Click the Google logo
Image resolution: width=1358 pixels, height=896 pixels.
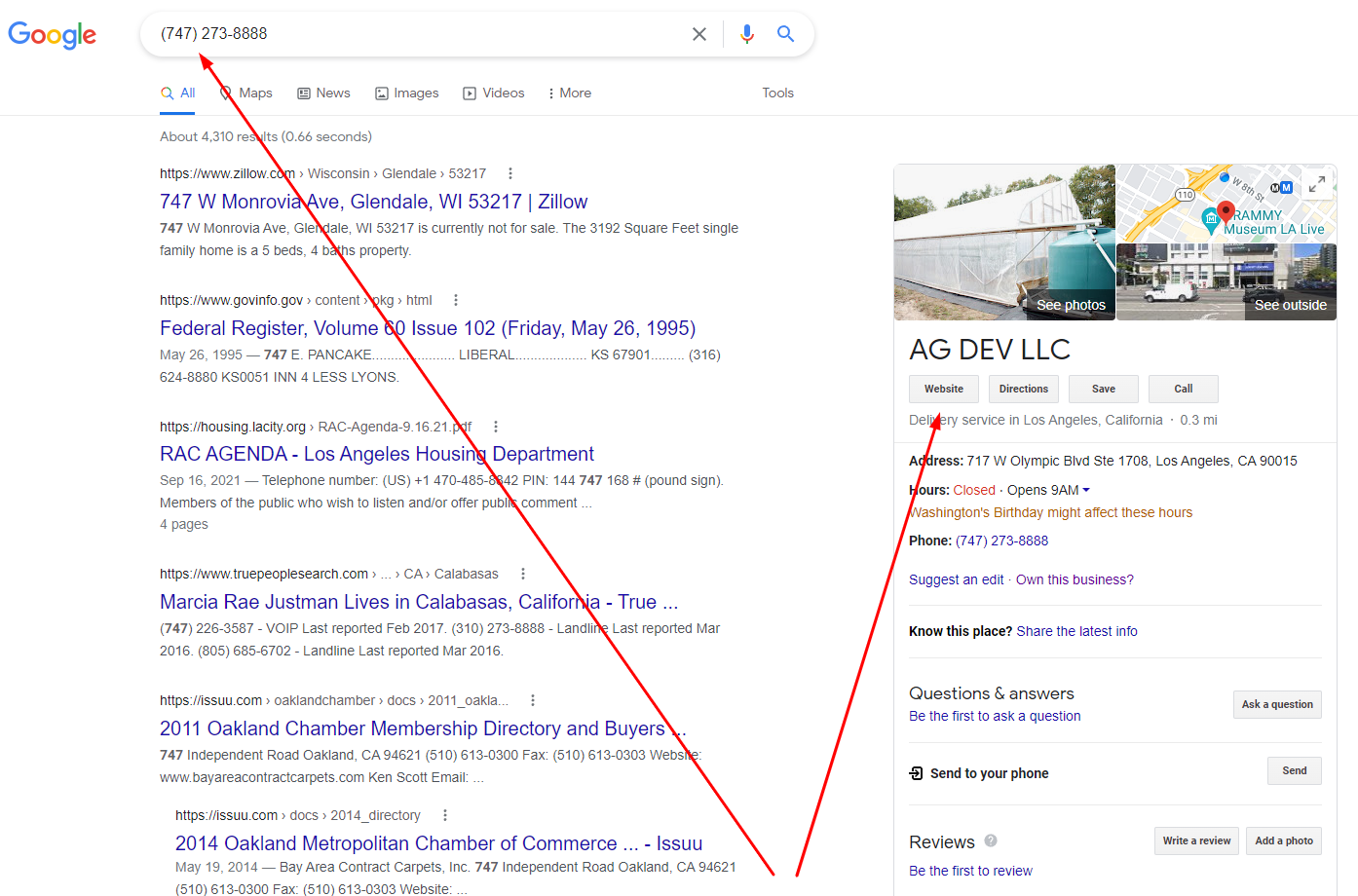(53, 35)
